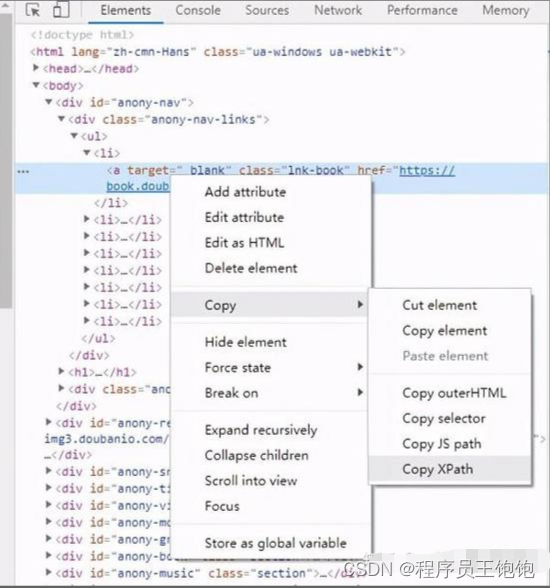Image resolution: width=550 pixels, height=588 pixels.
Task: Choose Cut element in submenu
Action: [x=439, y=306]
